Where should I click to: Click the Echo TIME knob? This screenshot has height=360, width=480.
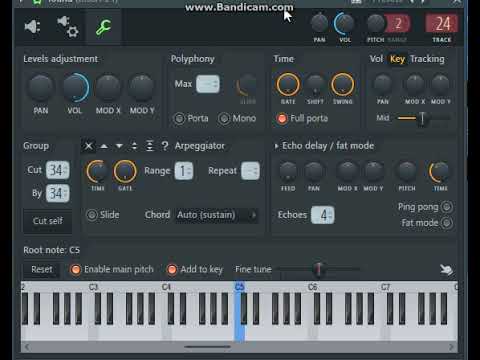440,171
